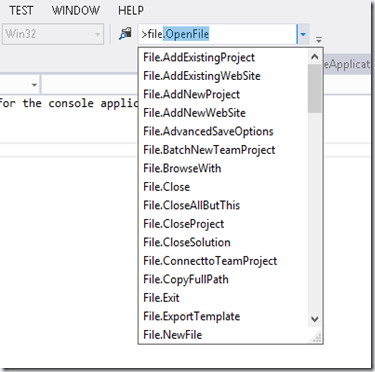The image size is (375, 372).
Task: Open the Win32 platform dropdown
Action: (x=53, y=34)
